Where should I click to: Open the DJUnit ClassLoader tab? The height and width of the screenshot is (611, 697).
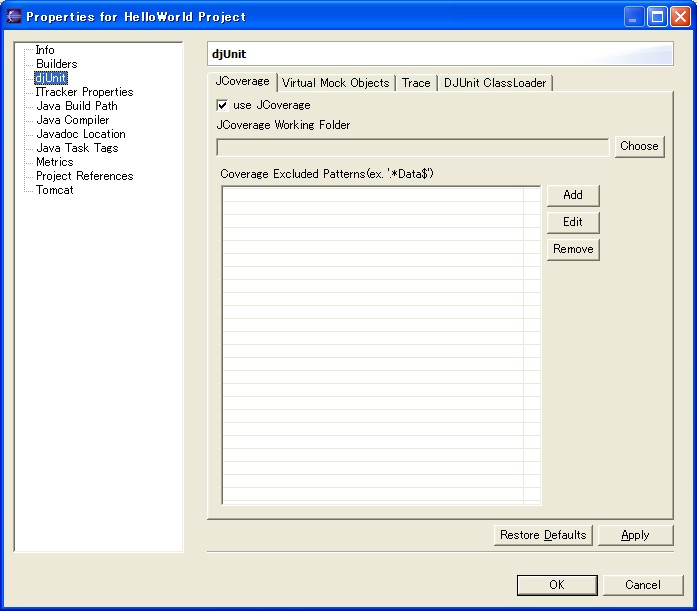tap(495, 83)
